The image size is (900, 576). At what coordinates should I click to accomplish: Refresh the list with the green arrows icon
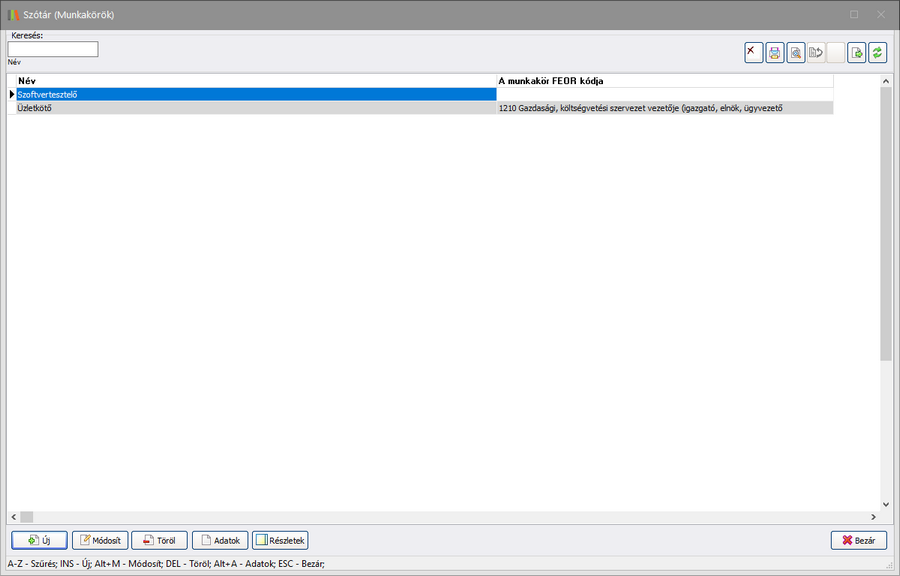877,53
